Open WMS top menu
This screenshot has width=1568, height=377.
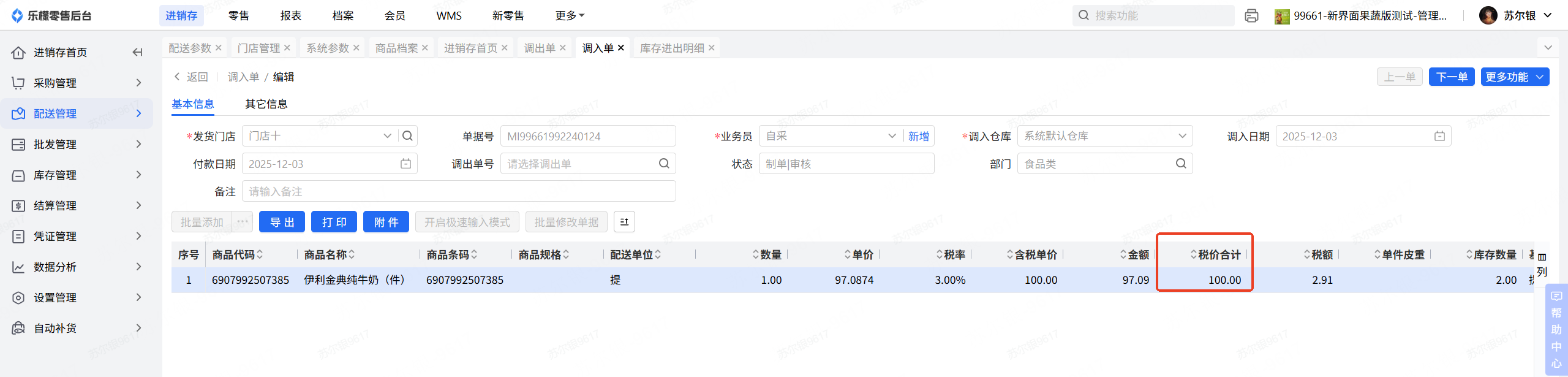click(x=449, y=16)
